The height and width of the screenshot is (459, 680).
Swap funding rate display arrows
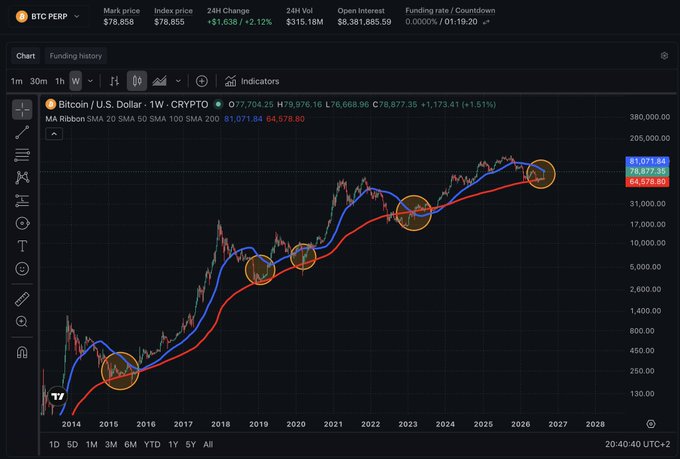point(487,22)
